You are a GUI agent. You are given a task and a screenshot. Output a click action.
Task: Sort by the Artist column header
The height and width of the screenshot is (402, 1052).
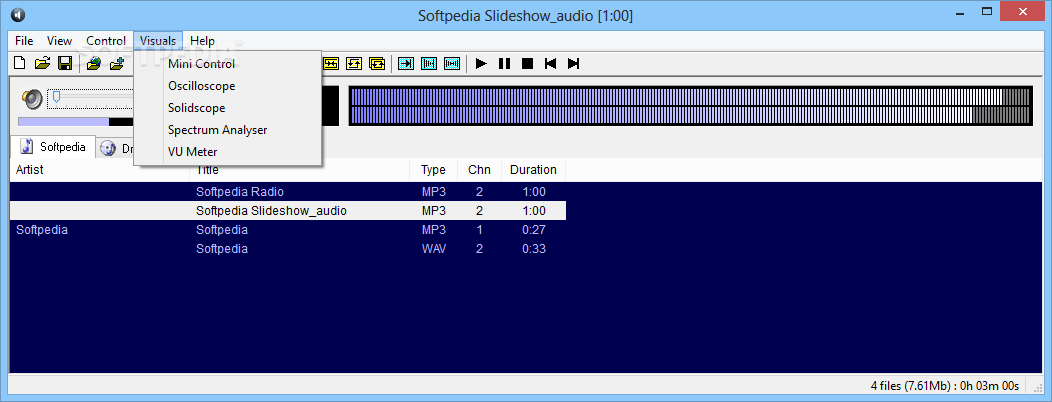point(99,170)
